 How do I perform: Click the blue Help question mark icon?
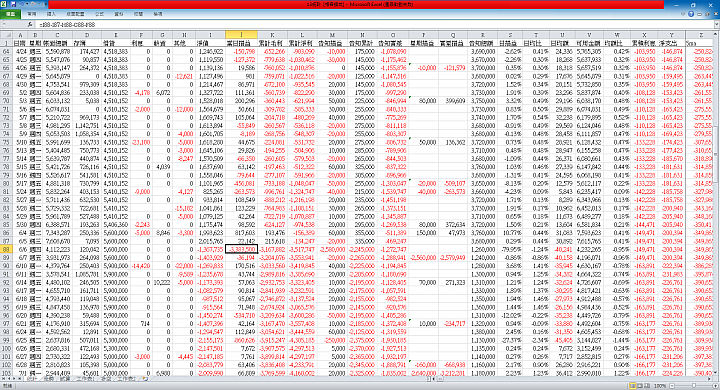pyautogui.click(x=691, y=14)
